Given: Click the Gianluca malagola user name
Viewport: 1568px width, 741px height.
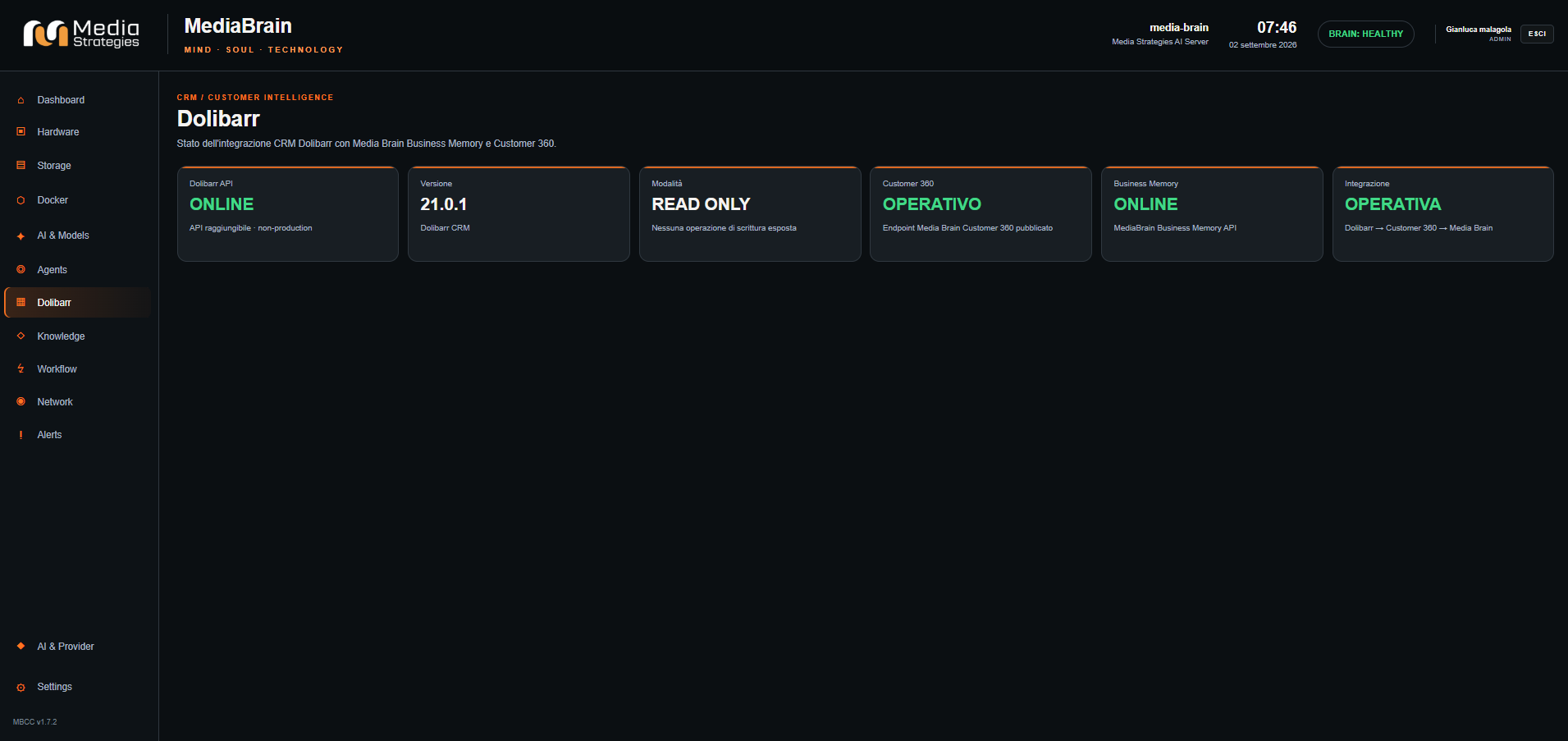Looking at the screenshot, I should click(x=1478, y=29).
